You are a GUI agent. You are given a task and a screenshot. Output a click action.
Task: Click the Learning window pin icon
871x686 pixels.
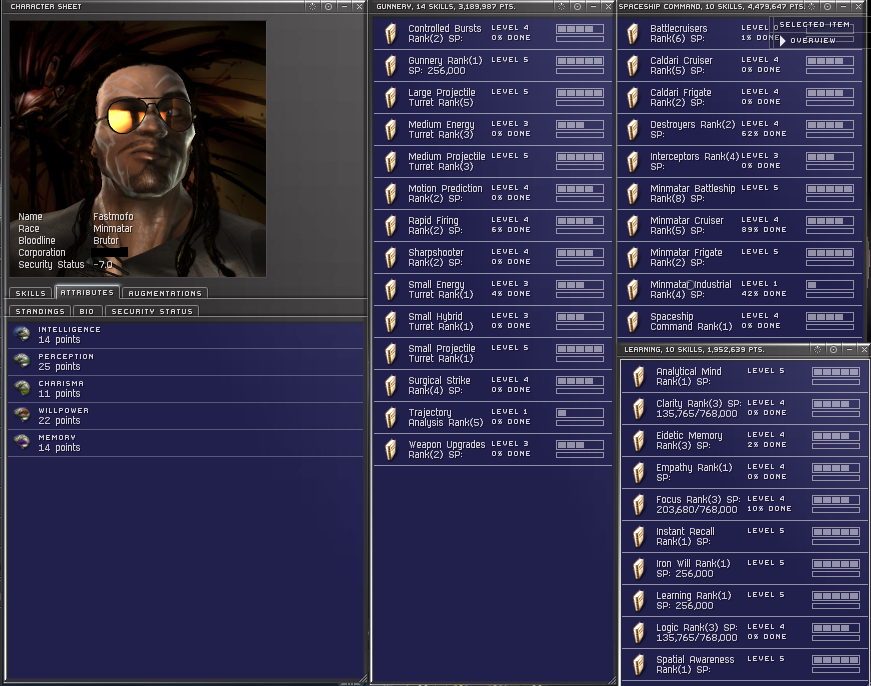coord(817,349)
